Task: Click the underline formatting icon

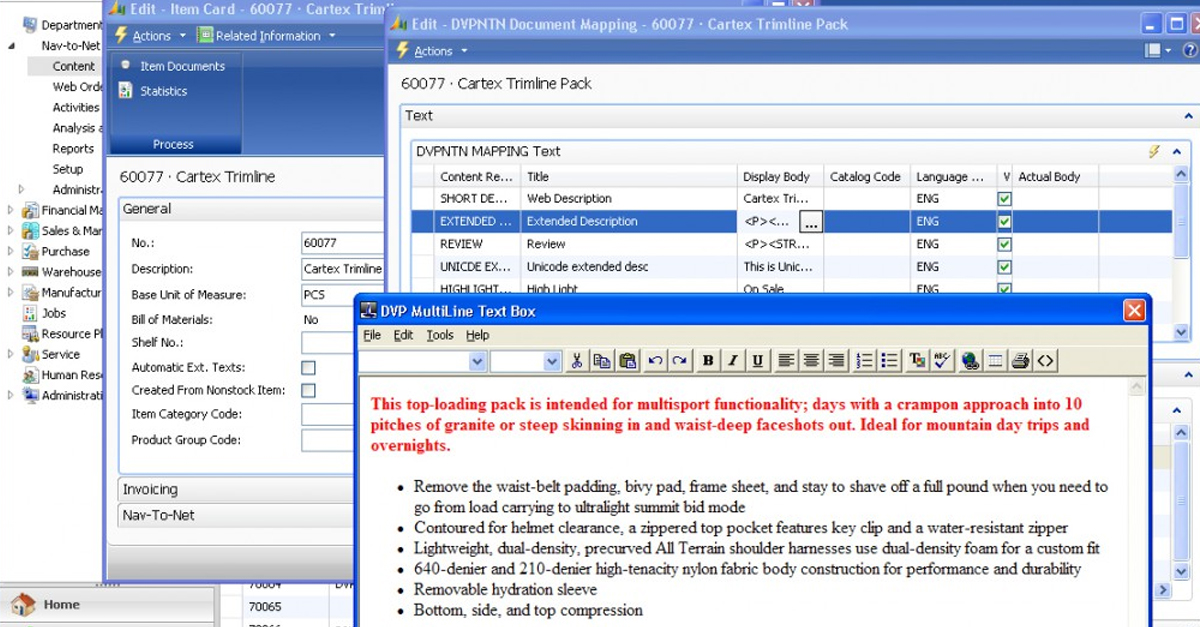Action: click(757, 361)
